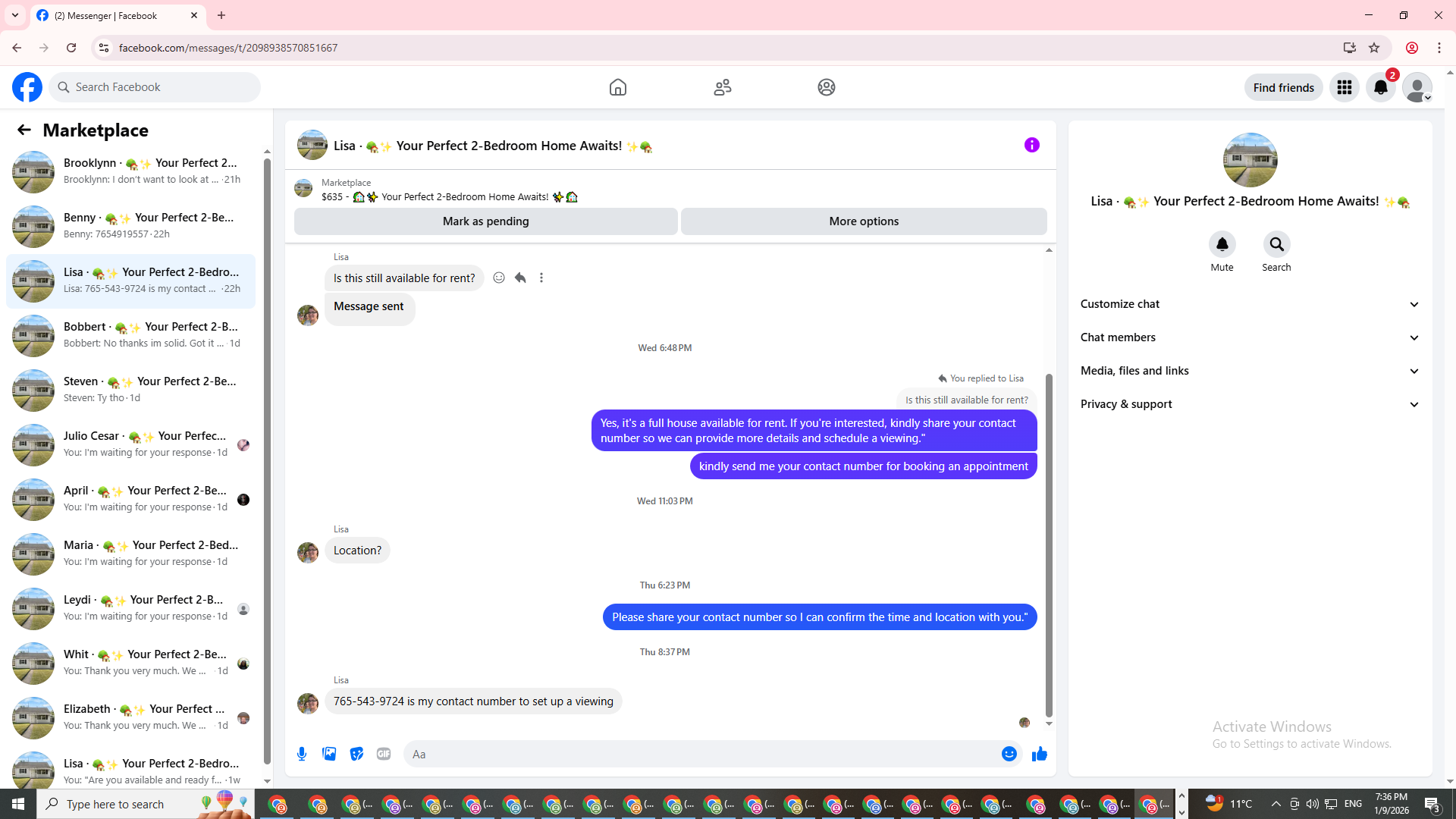Attach a photo using the image icon

point(329,754)
